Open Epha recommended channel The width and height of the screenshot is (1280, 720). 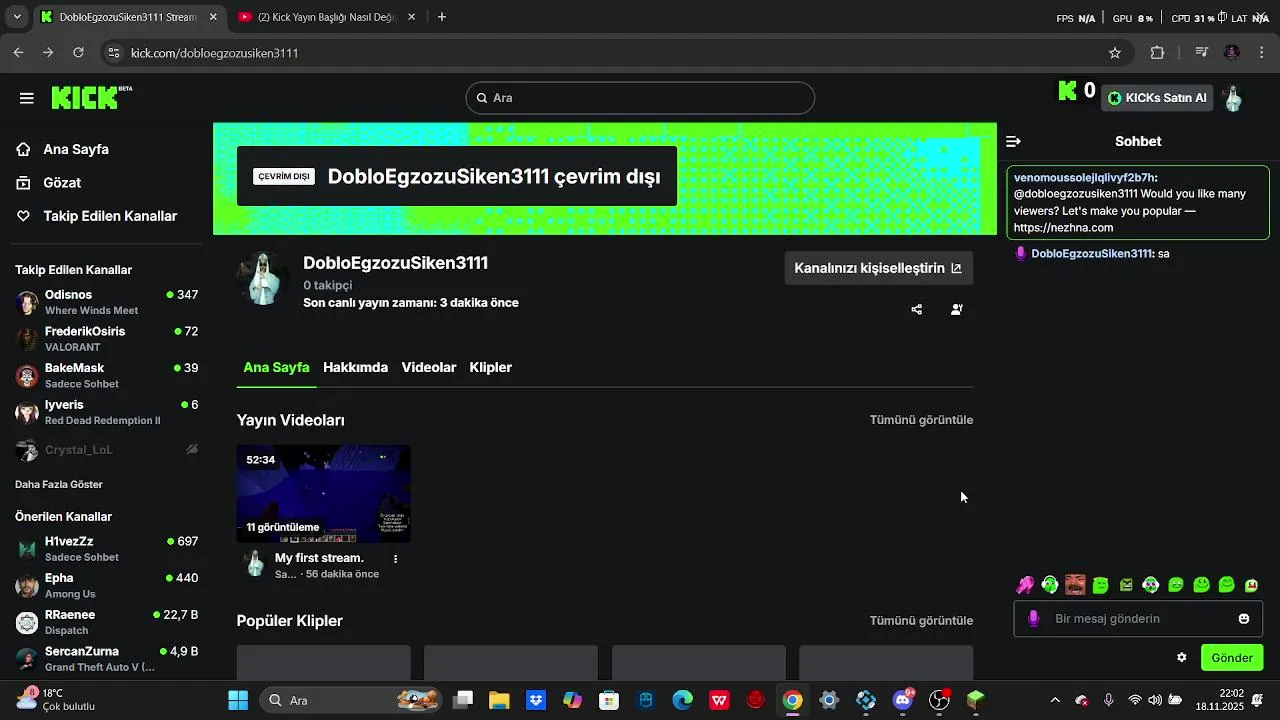[106, 585]
